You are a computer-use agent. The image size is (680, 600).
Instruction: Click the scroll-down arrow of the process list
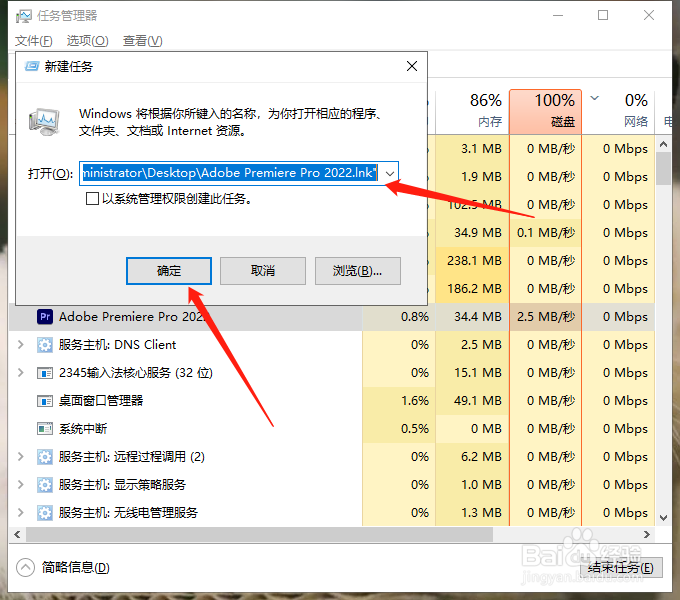point(663,518)
